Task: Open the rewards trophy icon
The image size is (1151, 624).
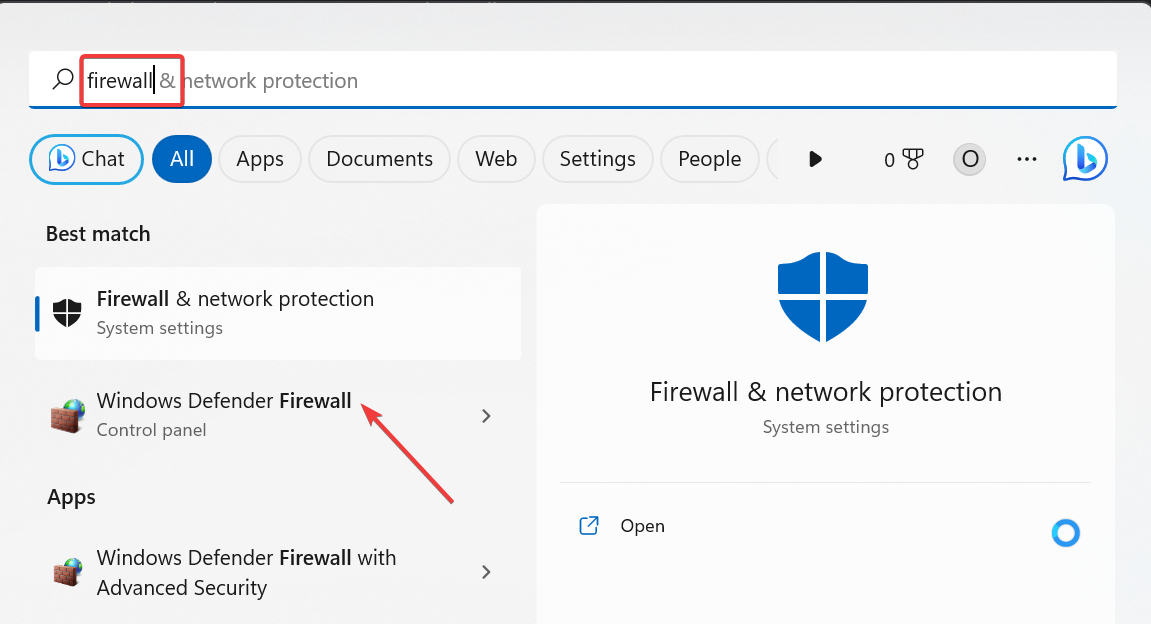Action: coord(912,159)
